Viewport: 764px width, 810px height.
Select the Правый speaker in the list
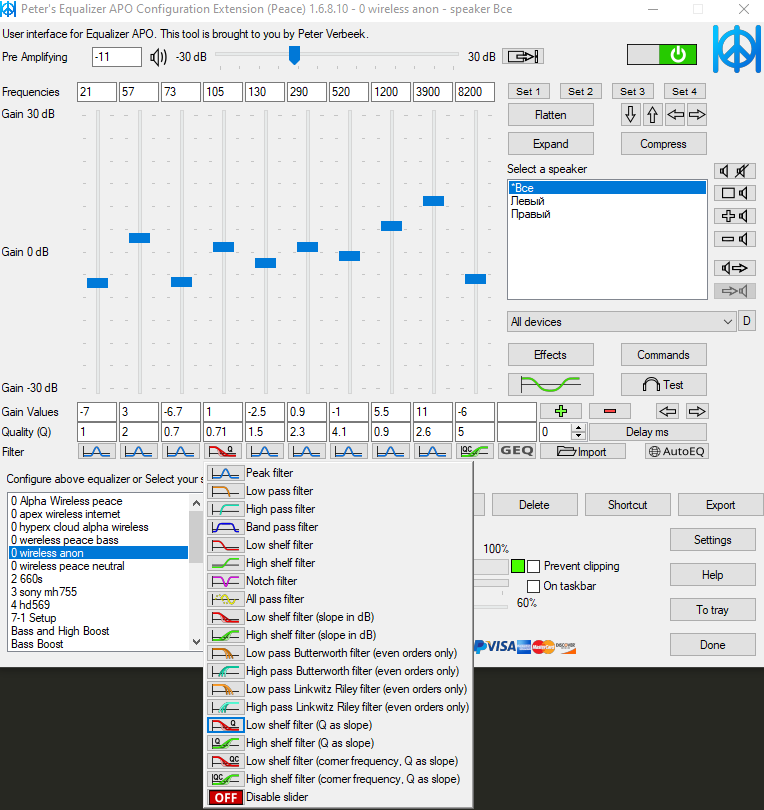606,214
